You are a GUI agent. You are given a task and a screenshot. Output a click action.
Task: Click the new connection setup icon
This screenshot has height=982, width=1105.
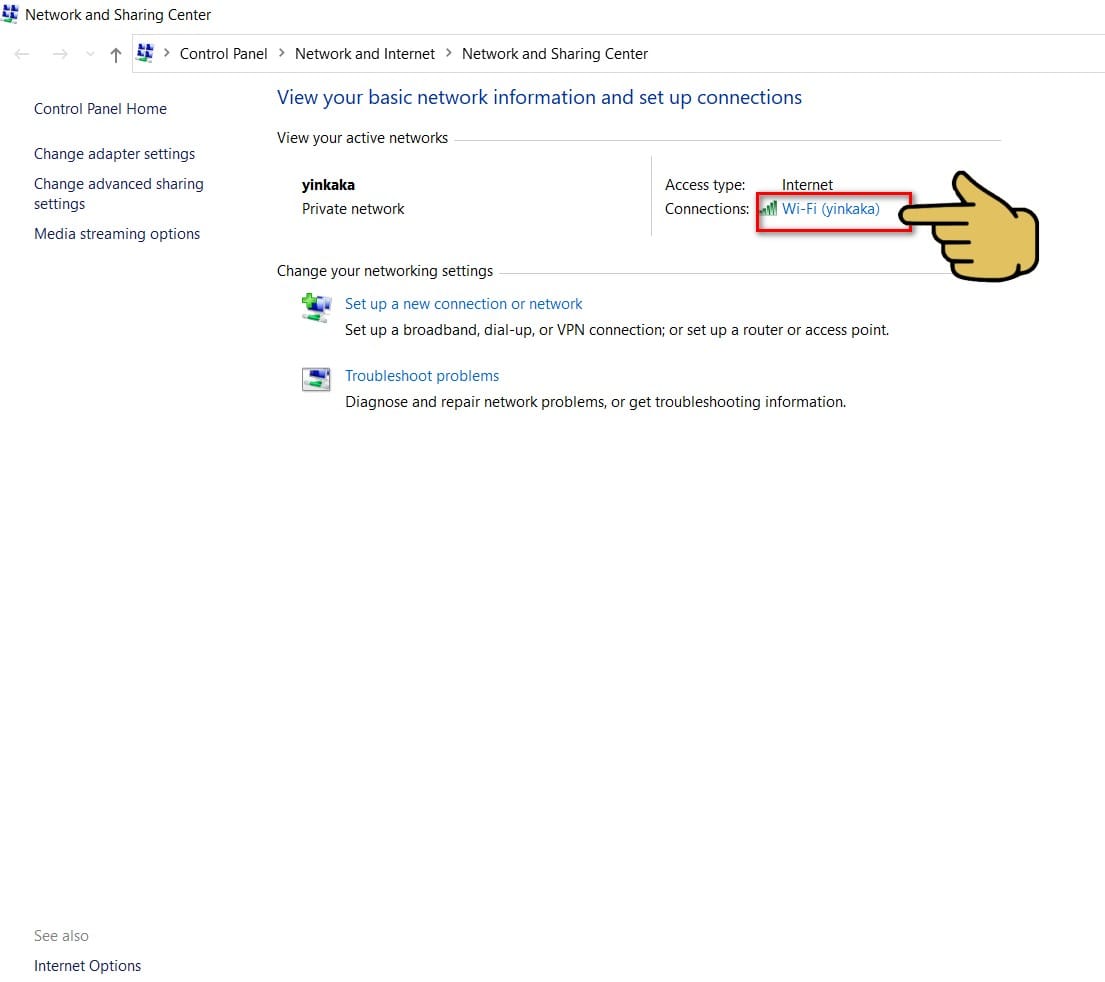coord(316,308)
